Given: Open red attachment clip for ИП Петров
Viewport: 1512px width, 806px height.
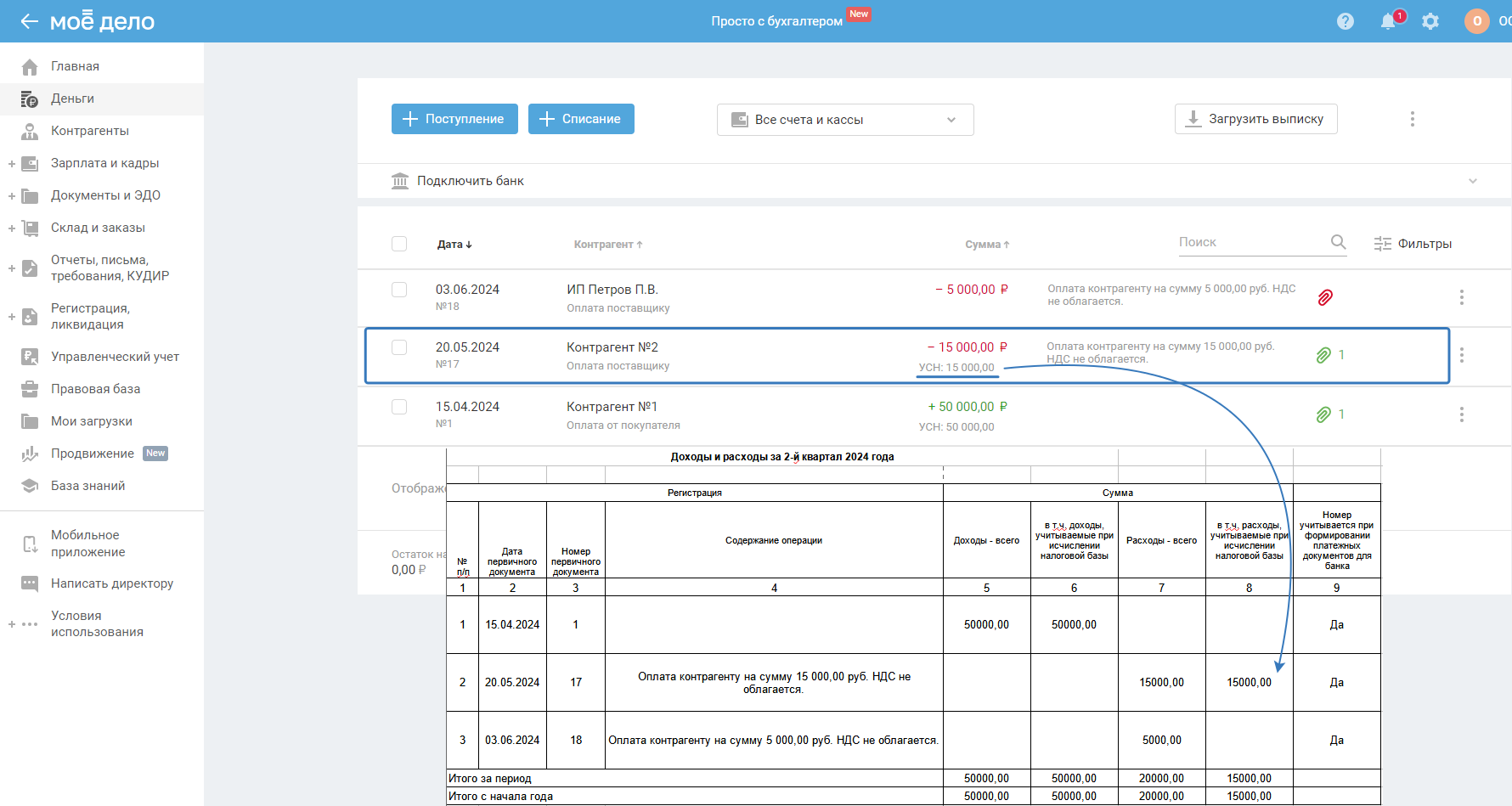Looking at the screenshot, I should [1324, 297].
